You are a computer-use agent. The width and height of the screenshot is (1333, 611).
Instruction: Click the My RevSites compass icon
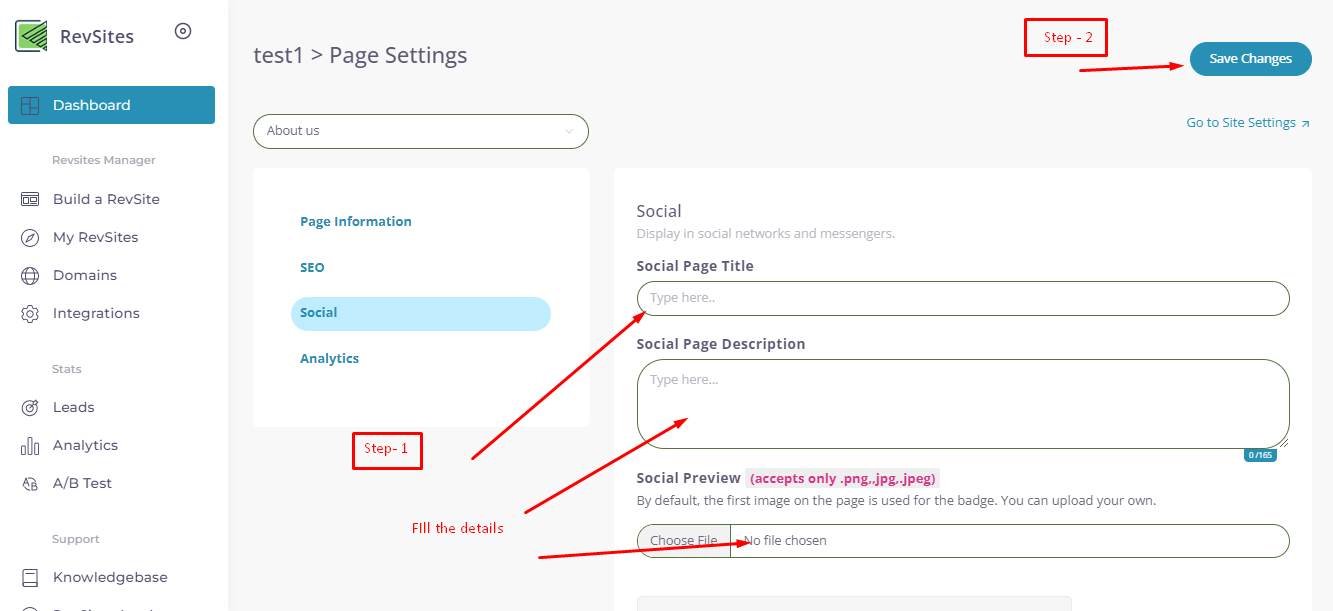30,237
